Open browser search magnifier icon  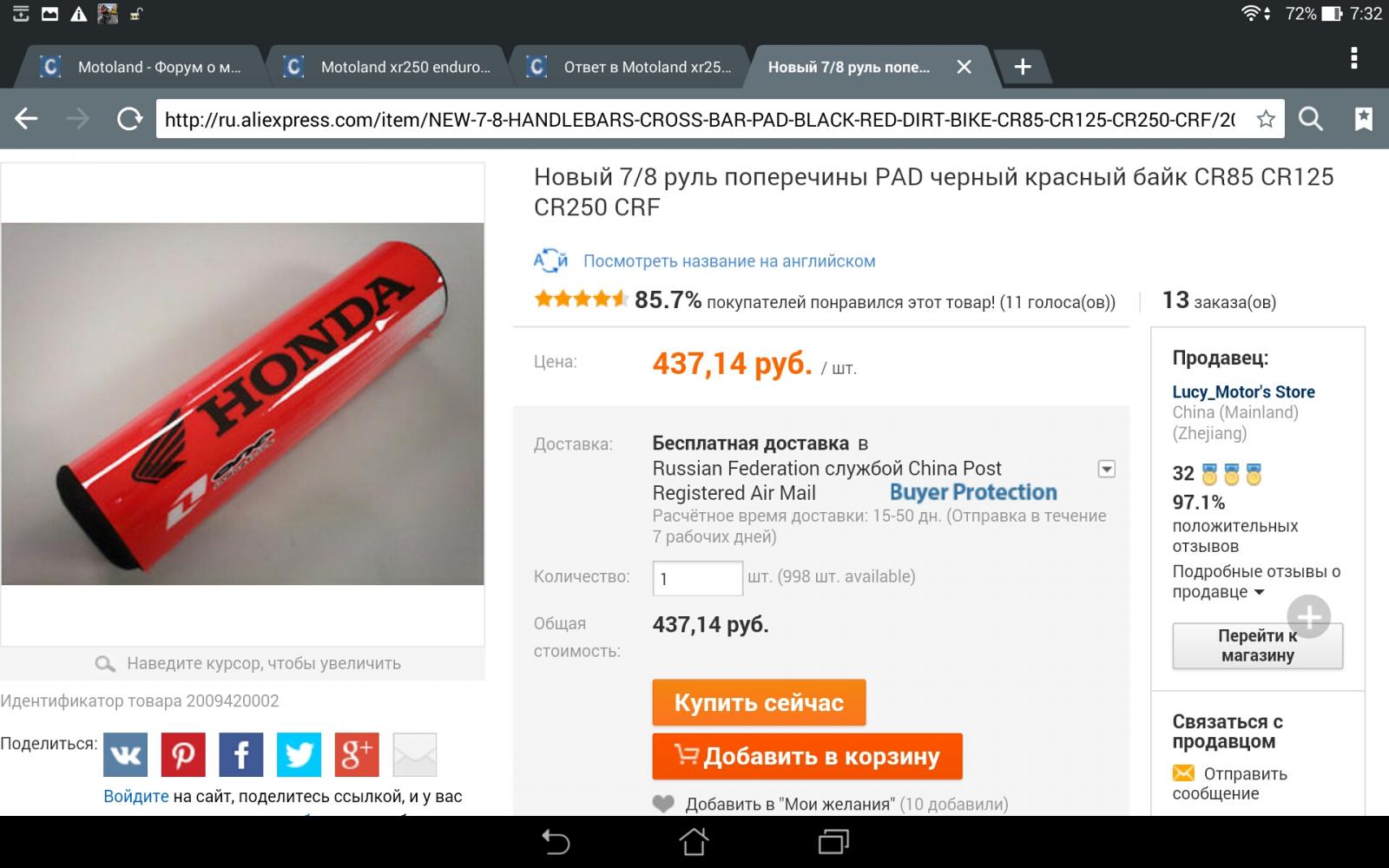tap(1311, 119)
